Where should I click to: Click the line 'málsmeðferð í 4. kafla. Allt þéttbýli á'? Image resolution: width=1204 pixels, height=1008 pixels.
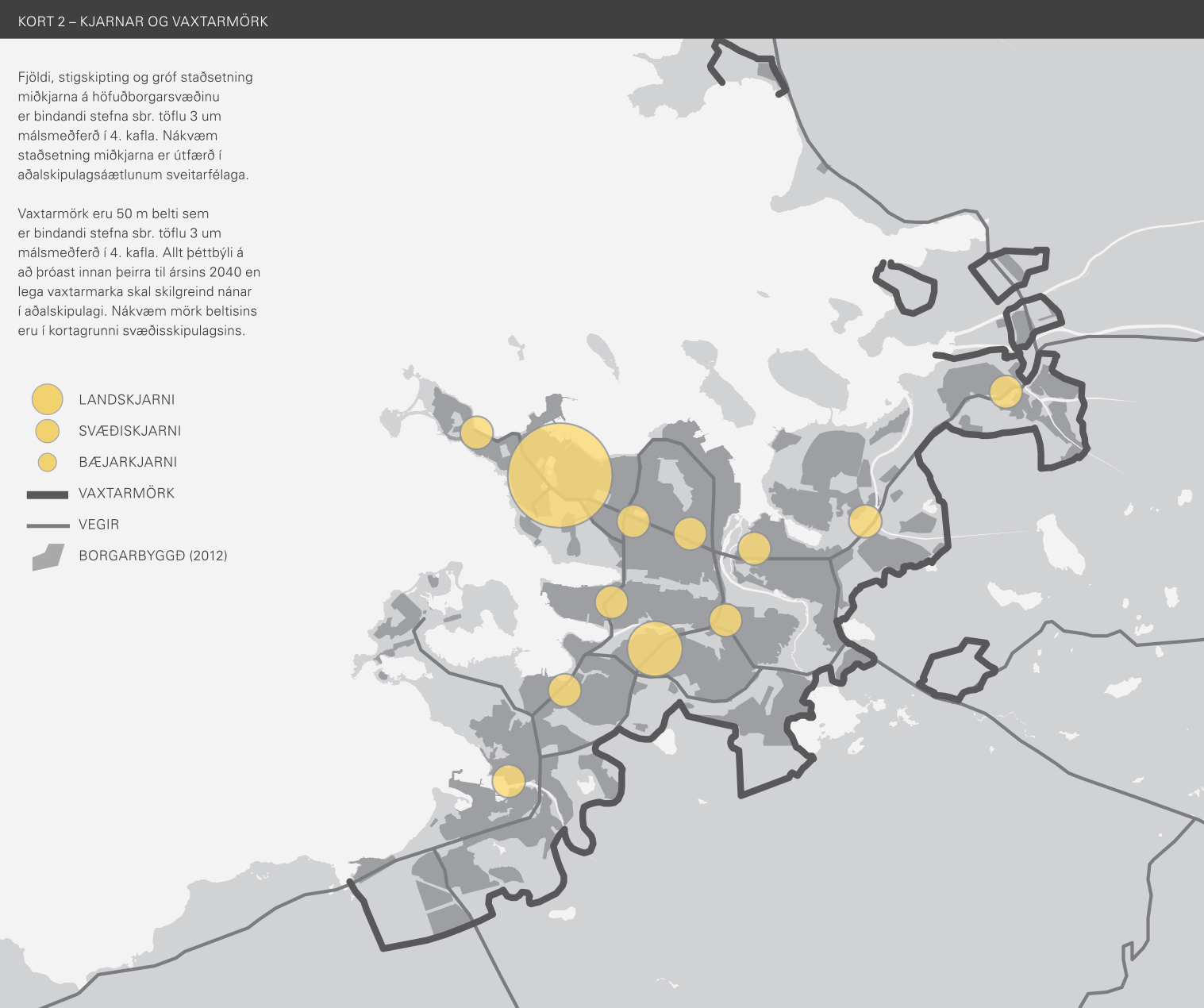131,253
